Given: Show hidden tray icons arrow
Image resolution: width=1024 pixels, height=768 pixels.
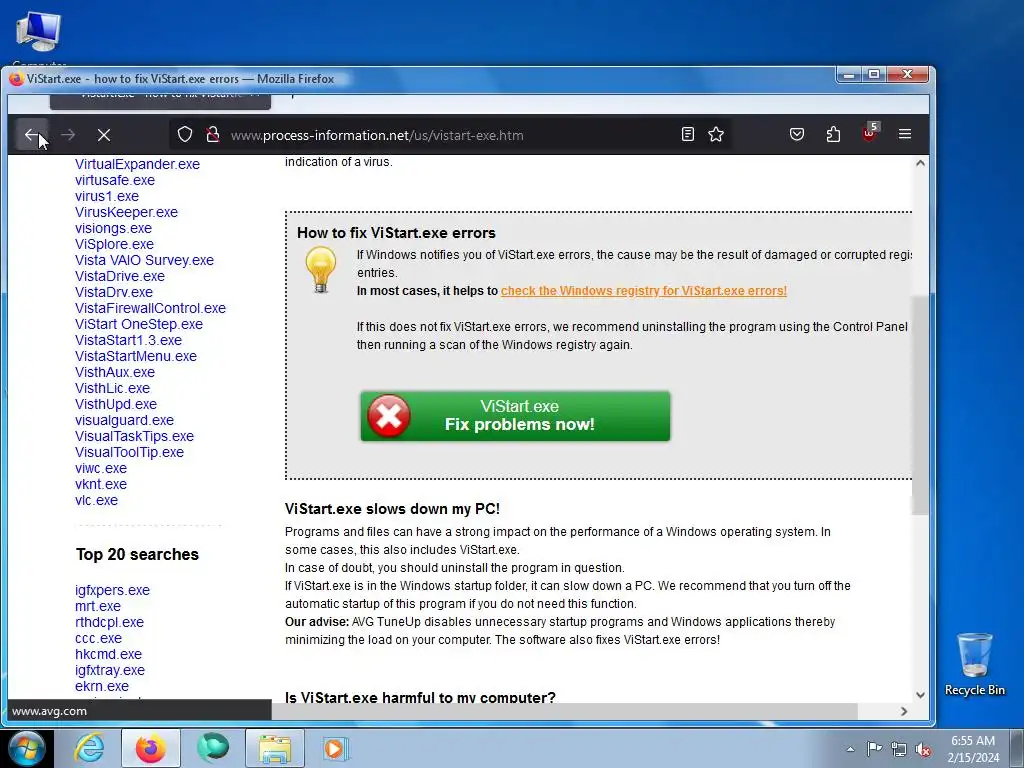Looking at the screenshot, I should coord(850,749).
